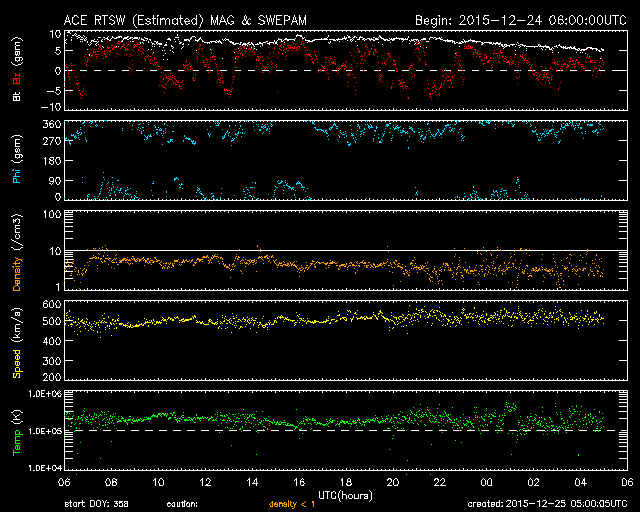Click the blue Phi (gsm) axis label
Viewport: 640px width, 512px height.
[17, 159]
